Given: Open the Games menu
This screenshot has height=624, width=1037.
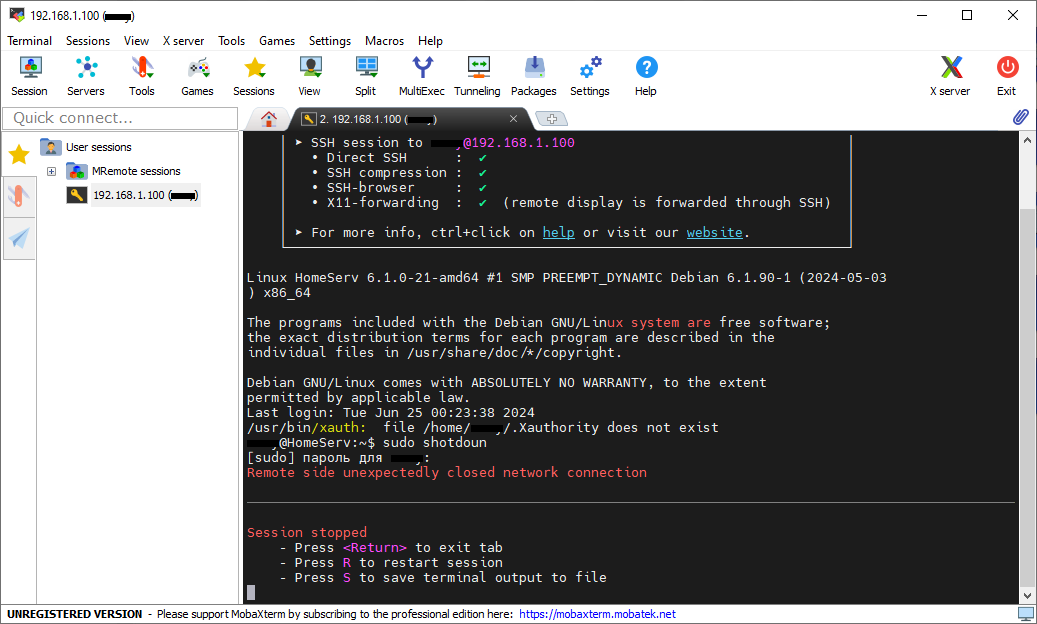Looking at the screenshot, I should click(x=277, y=41).
